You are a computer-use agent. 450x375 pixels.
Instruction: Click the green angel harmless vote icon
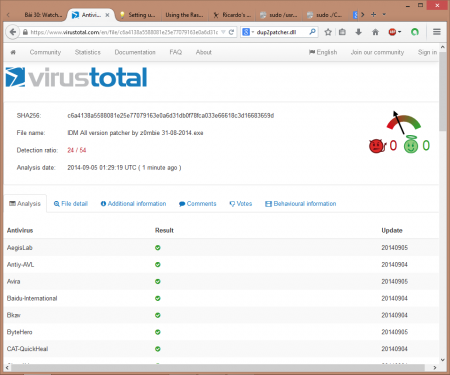coord(411,145)
